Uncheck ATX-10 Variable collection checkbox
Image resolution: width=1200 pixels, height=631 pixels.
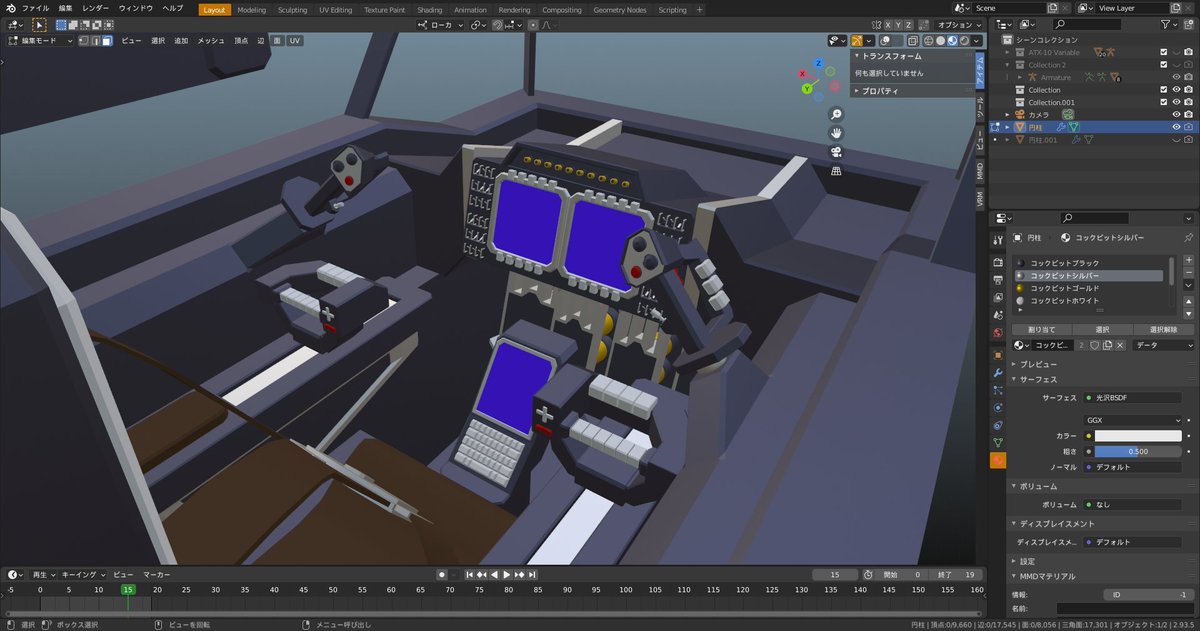(x=1164, y=52)
